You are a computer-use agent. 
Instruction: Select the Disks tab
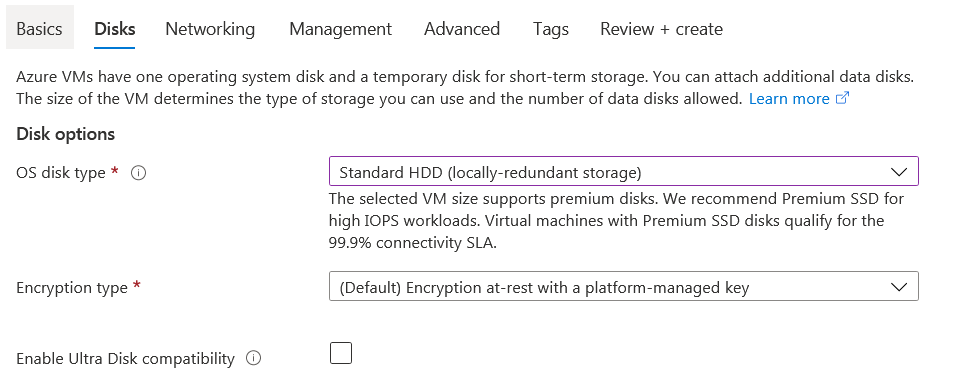tap(115, 29)
